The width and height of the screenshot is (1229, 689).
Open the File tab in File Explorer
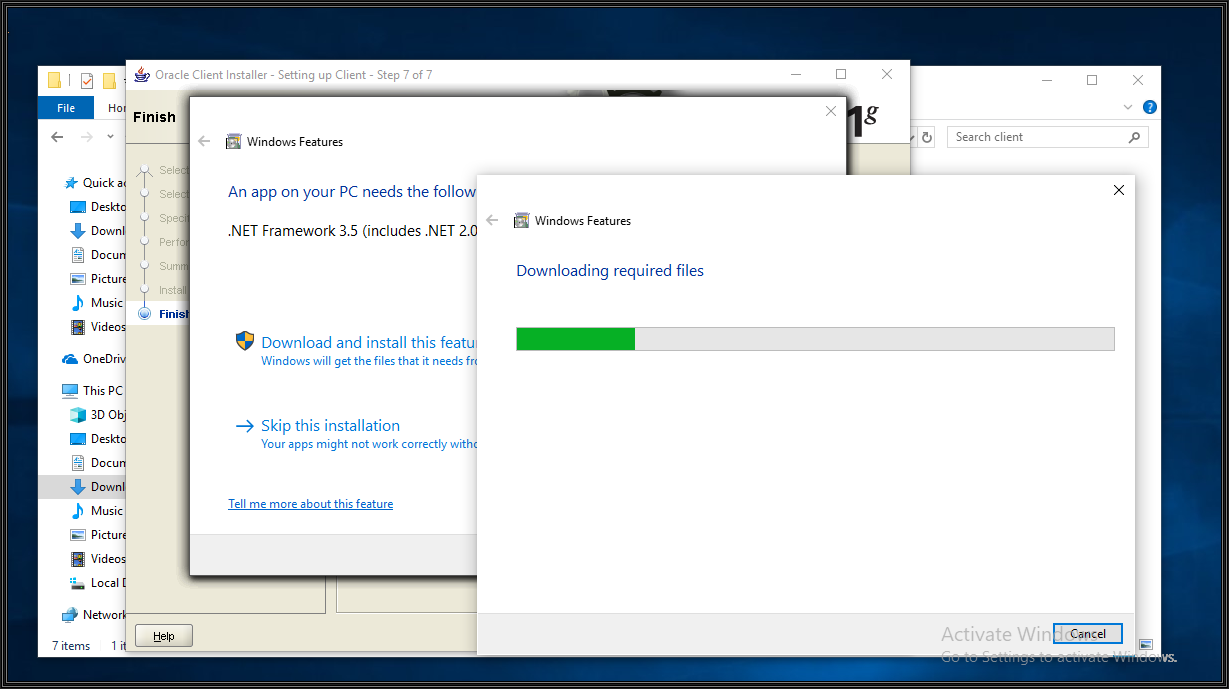[x=66, y=108]
